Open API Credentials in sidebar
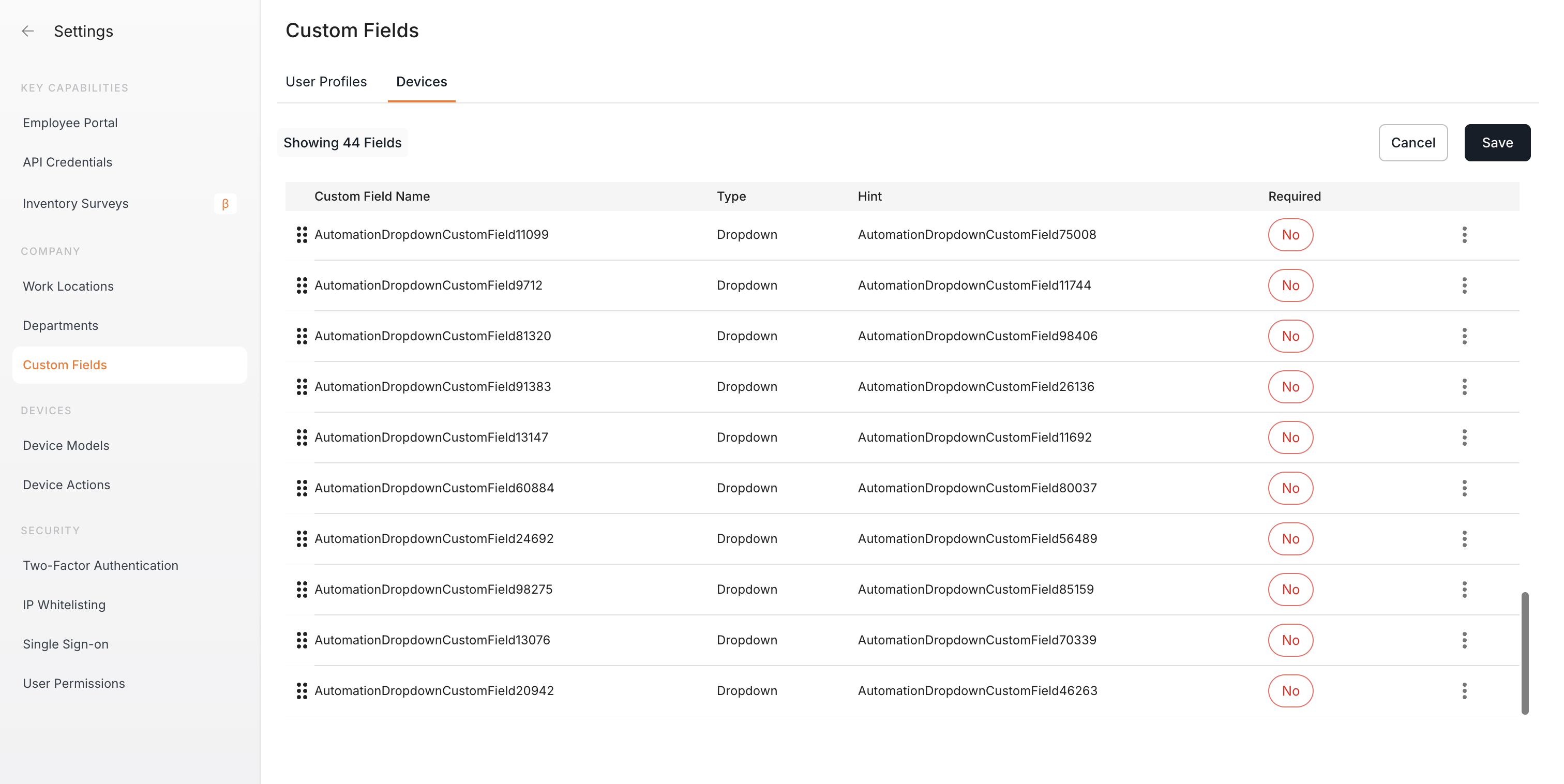1564x784 pixels. coord(67,163)
